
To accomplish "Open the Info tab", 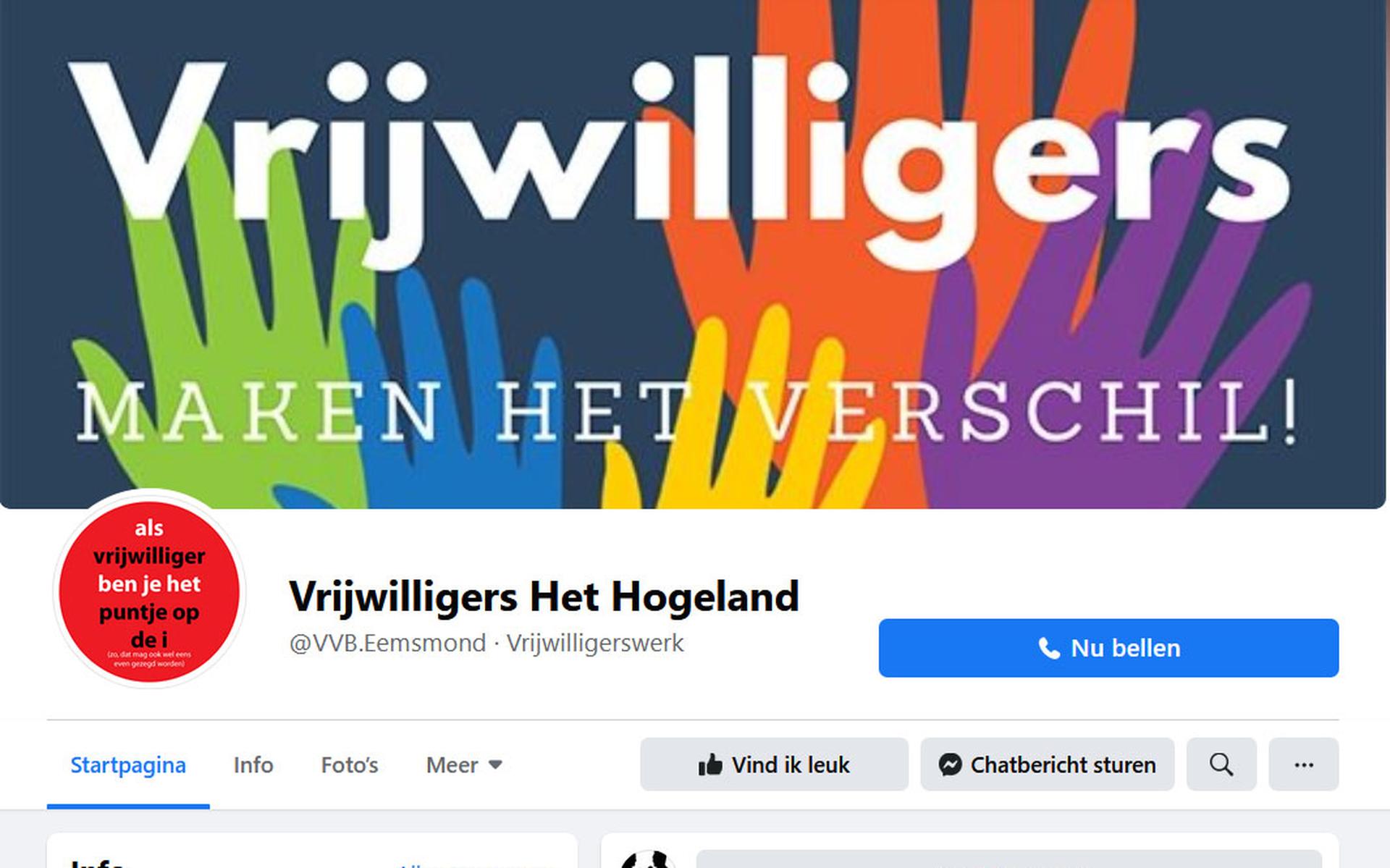I will tap(253, 765).
